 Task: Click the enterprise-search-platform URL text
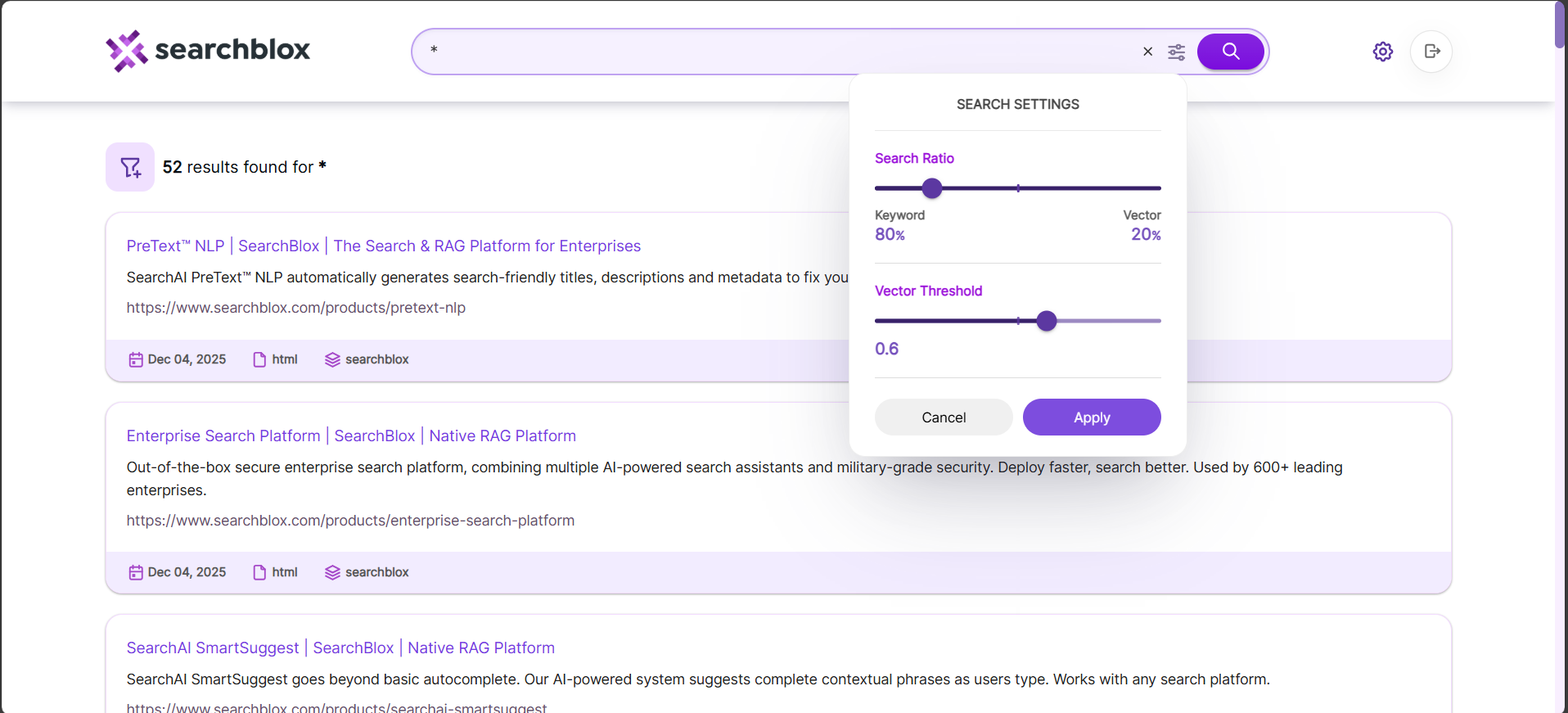(x=350, y=521)
